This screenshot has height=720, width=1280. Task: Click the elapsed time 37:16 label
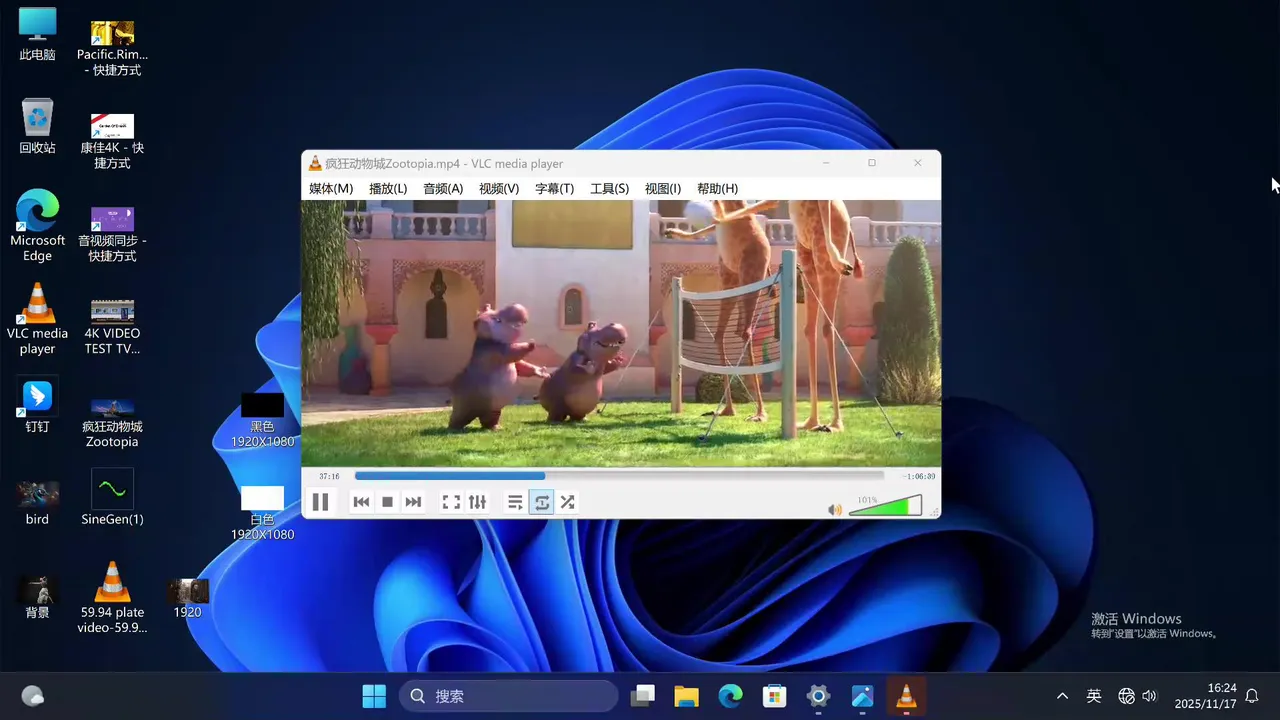(329, 477)
